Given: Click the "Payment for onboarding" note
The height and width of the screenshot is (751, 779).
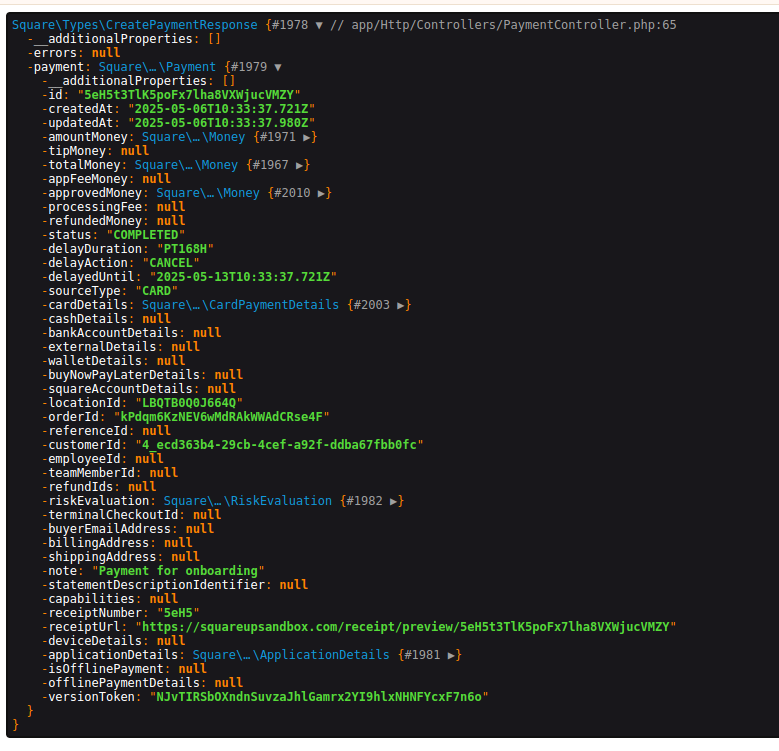Looking at the screenshot, I should (x=178, y=571).
